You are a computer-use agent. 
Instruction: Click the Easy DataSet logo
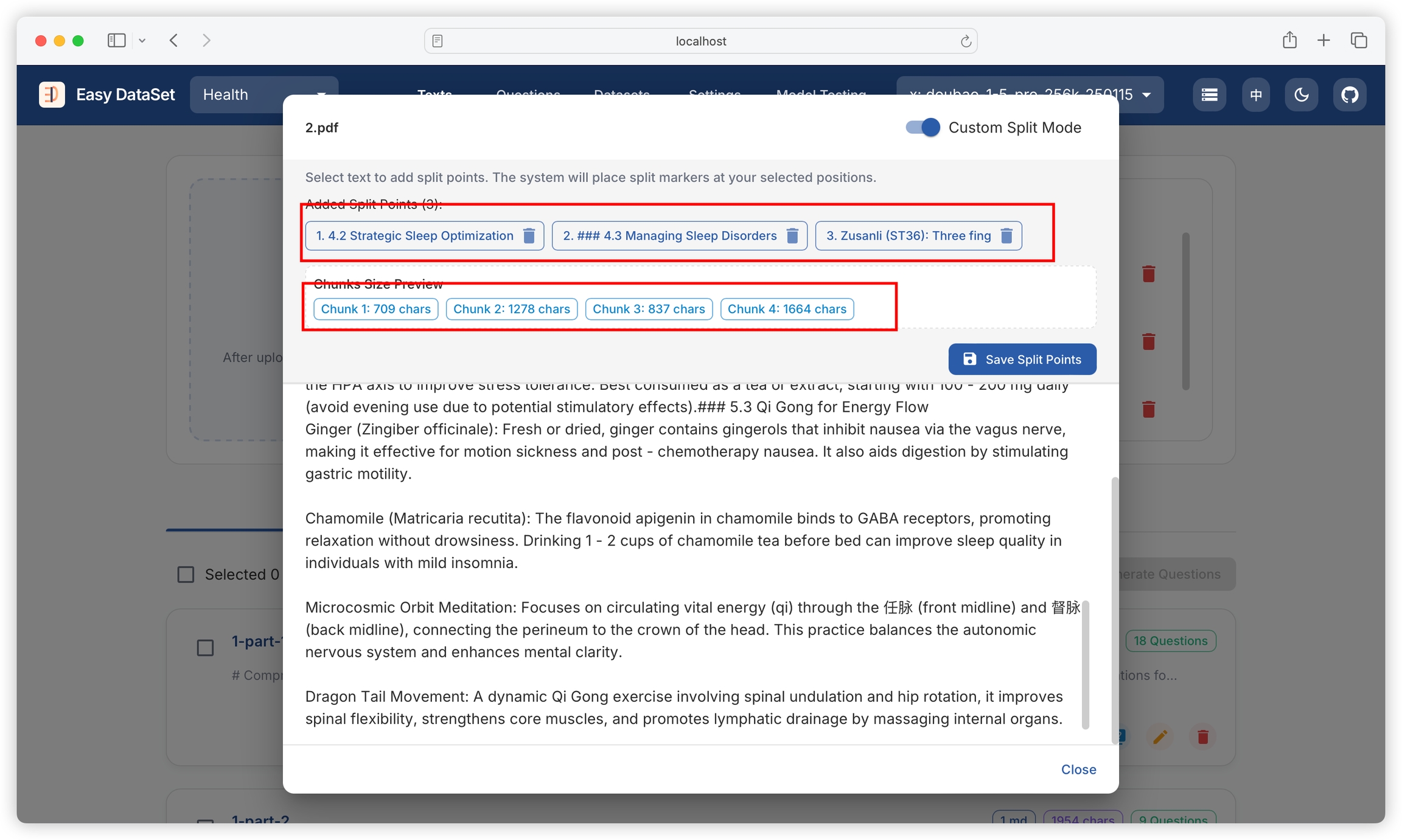tap(52, 94)
